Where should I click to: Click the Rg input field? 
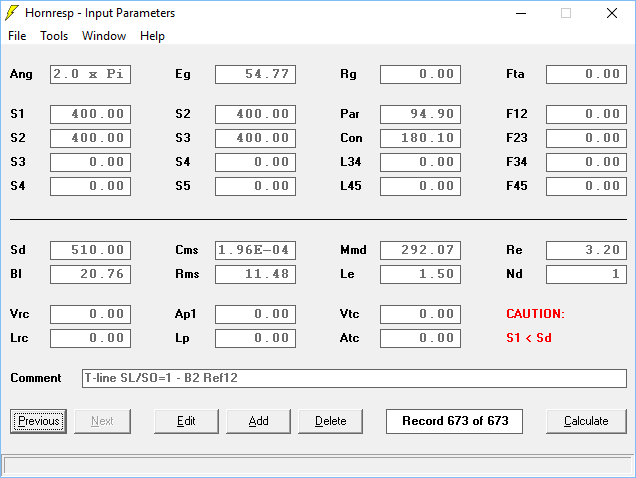pos(421,74)
